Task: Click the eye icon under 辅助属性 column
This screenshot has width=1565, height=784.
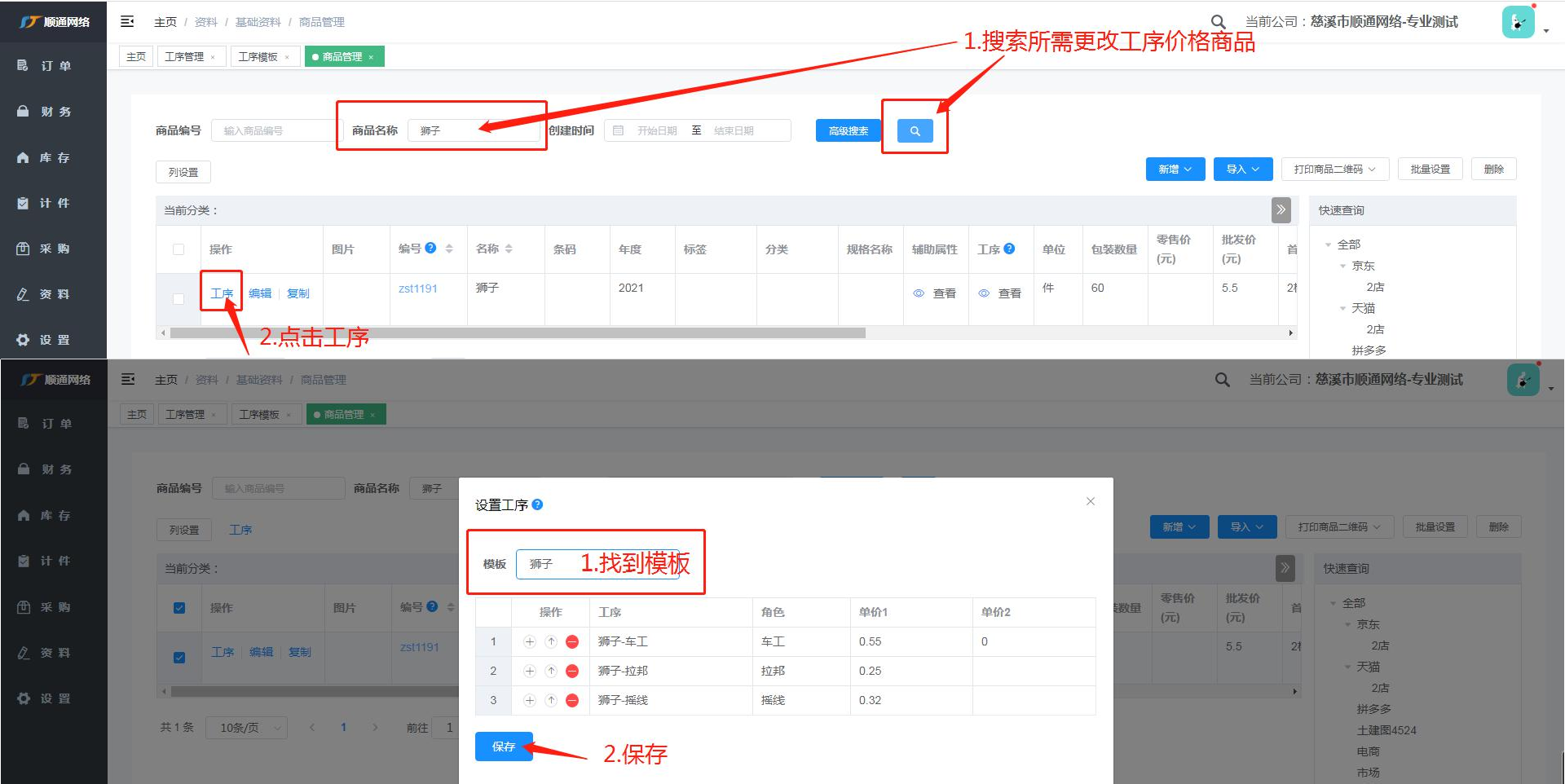Action: point(919,293)
